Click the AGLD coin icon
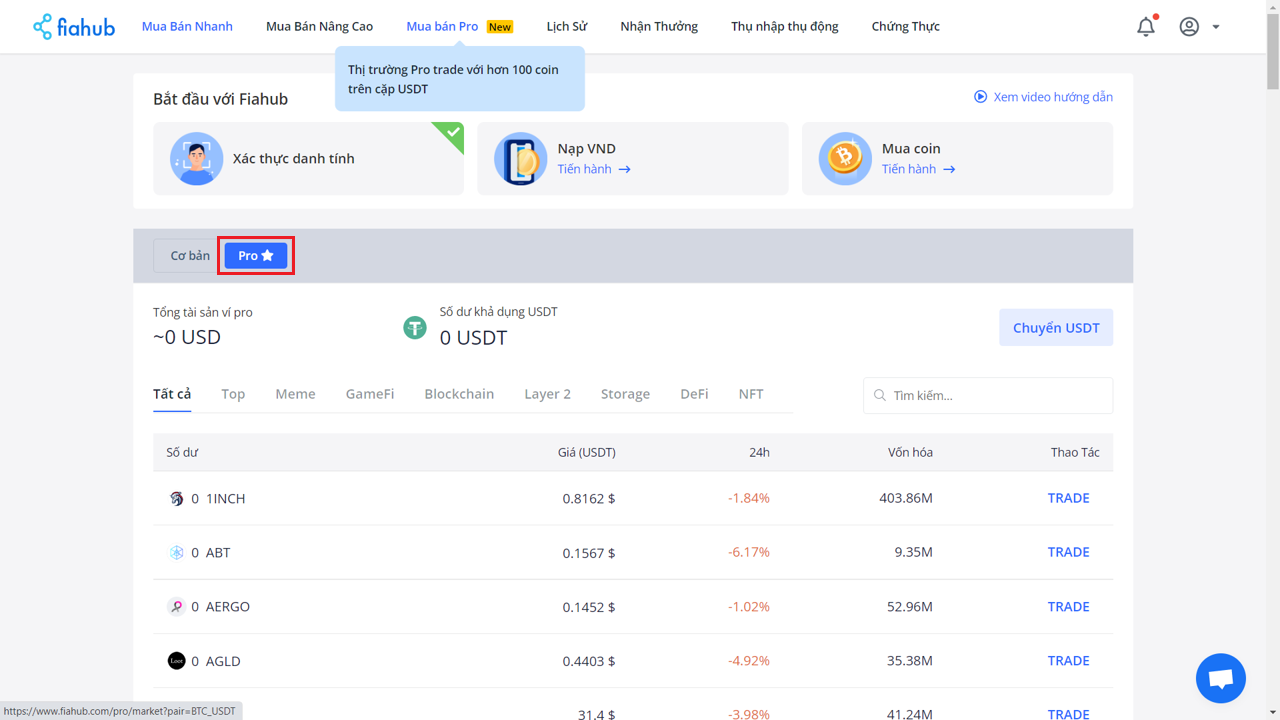This screenshot has width=1280, height=720. (177, 661)
